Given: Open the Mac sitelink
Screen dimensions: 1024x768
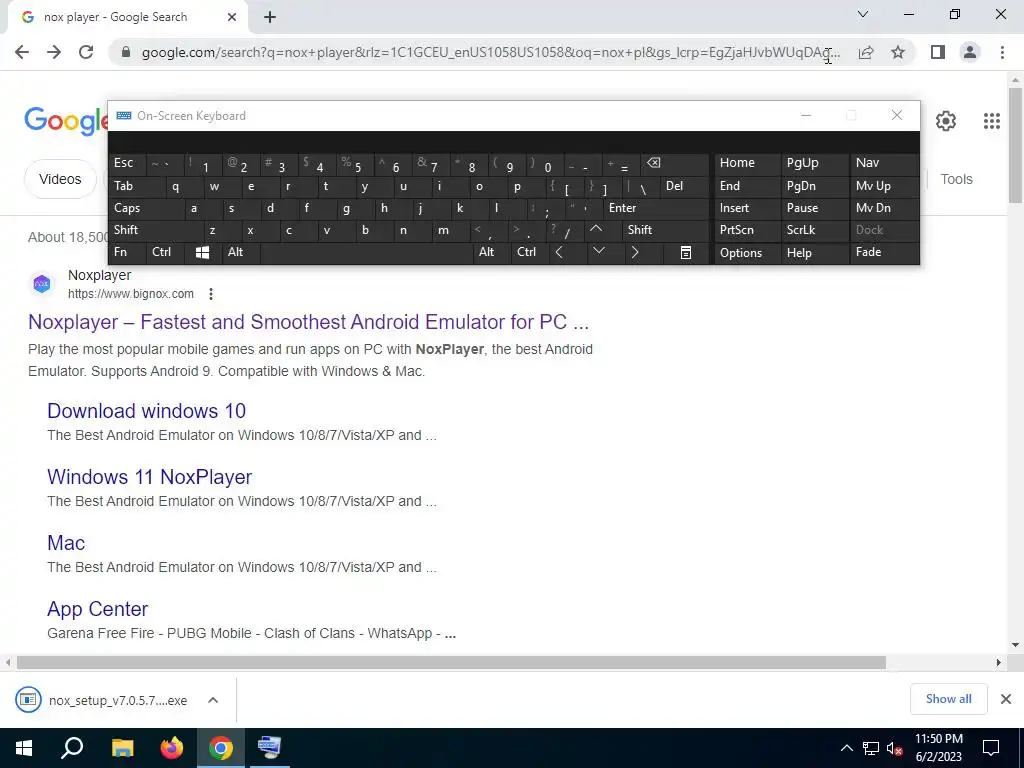Looking at the screenshot, I should (x=66, y=543).
